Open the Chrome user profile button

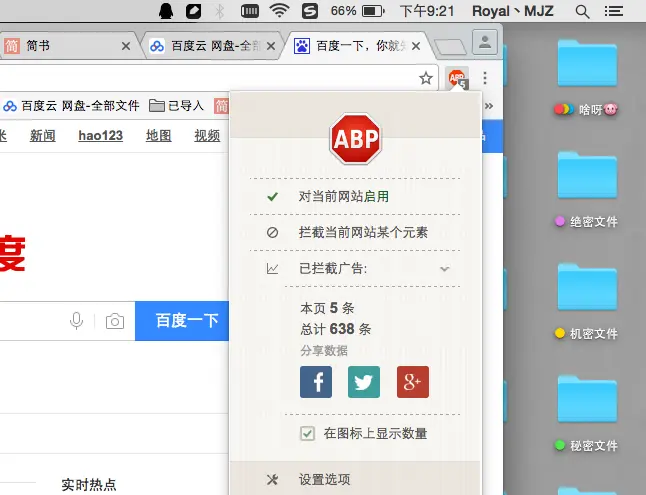(485, 42)
